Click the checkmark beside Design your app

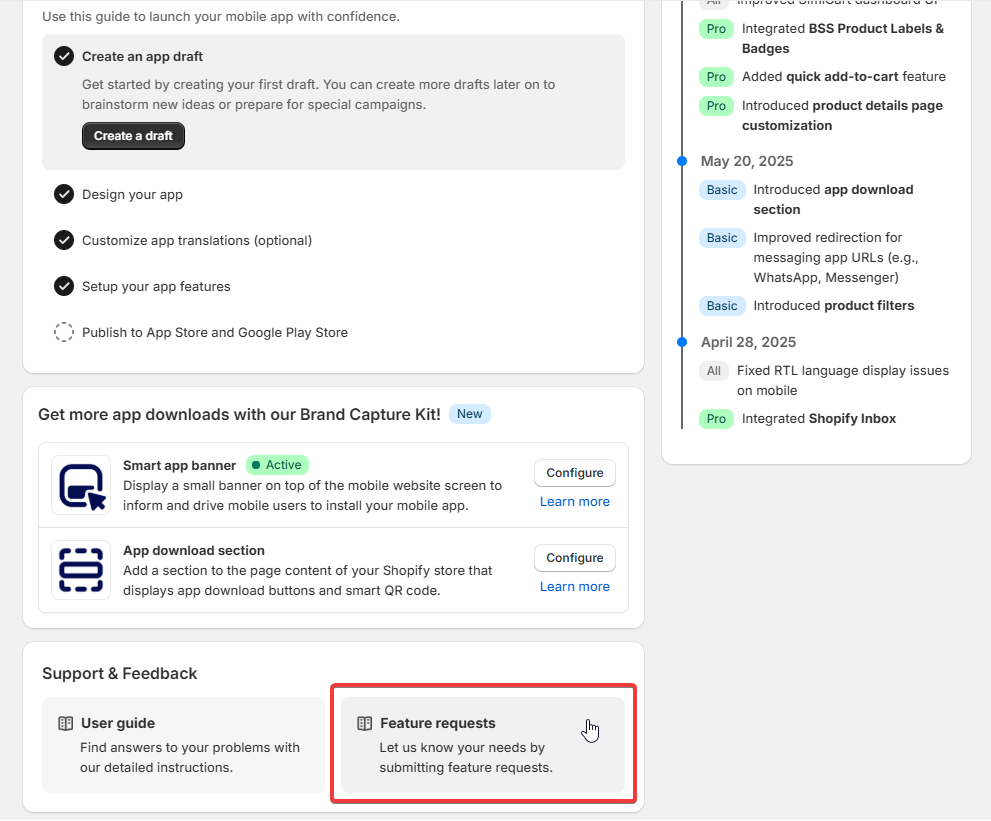[64, 194]
